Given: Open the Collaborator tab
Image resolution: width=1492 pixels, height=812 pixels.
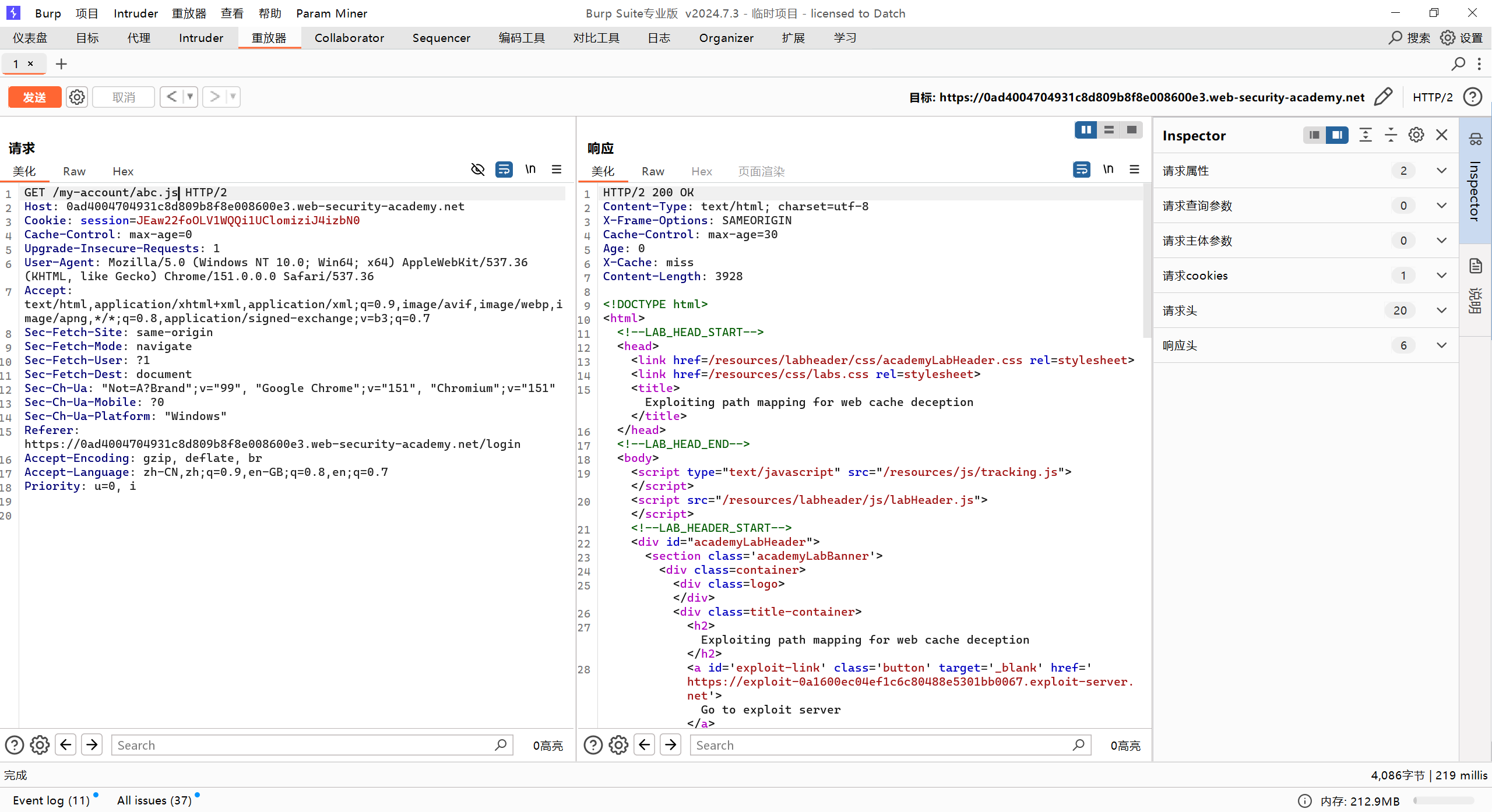Looking at the screenshot, I should pos(349,38).
